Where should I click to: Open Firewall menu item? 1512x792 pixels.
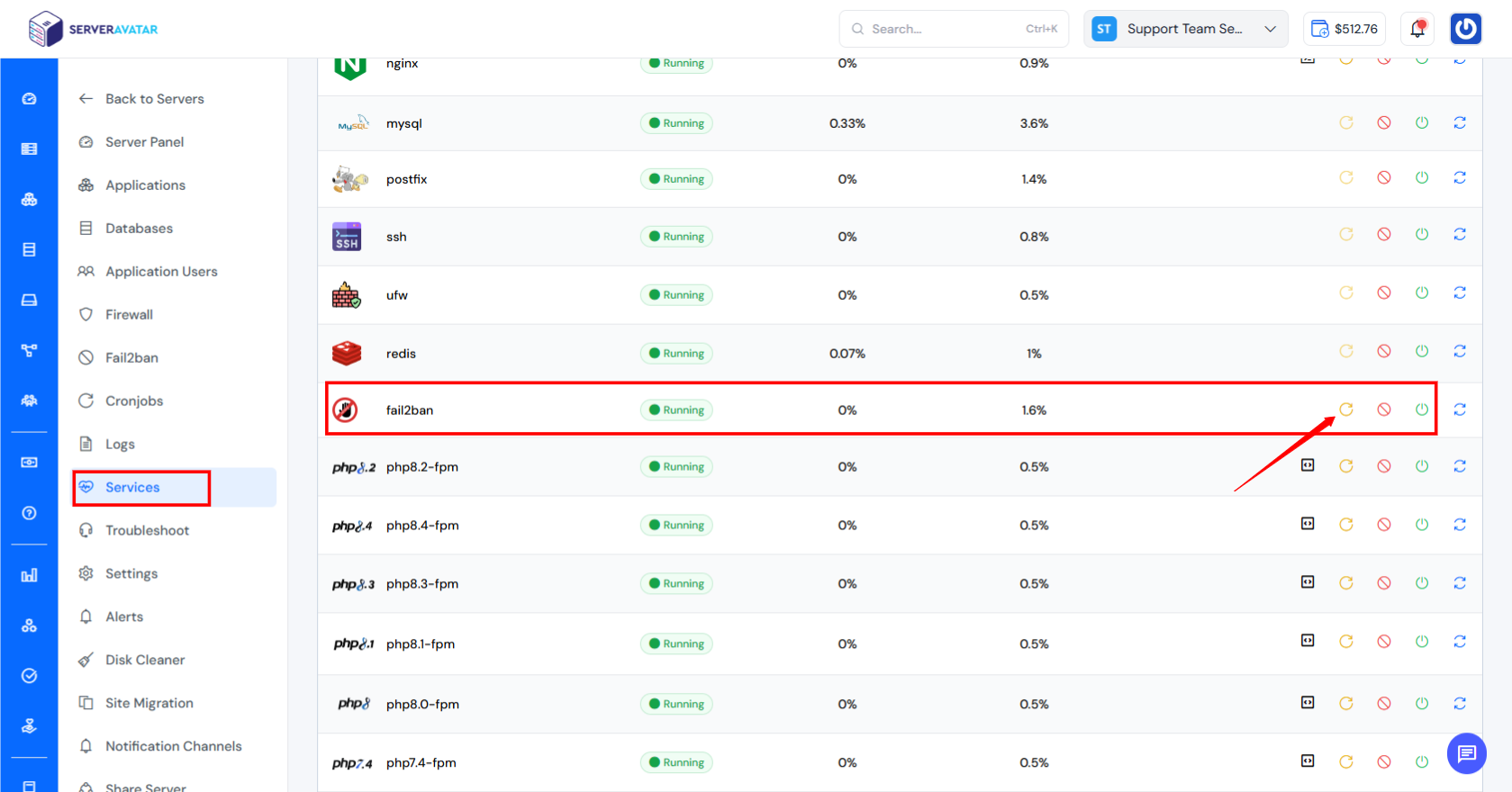pos(116,315)
